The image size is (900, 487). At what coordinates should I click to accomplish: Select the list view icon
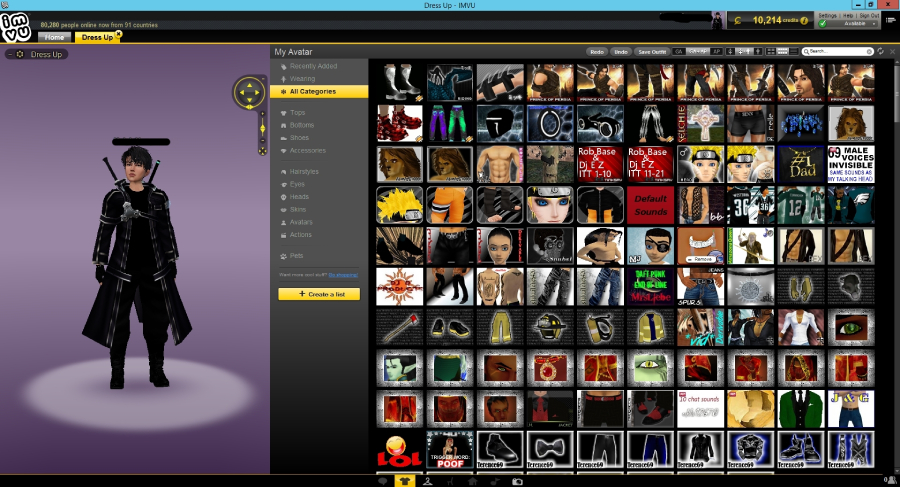(794, 52)
